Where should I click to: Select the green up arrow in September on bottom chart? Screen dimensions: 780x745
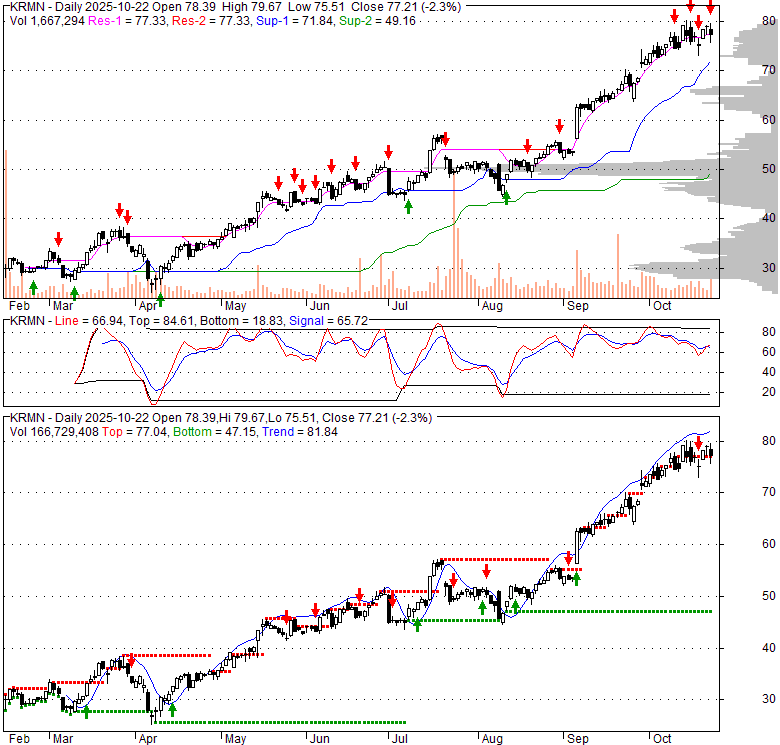coord(575,578)
